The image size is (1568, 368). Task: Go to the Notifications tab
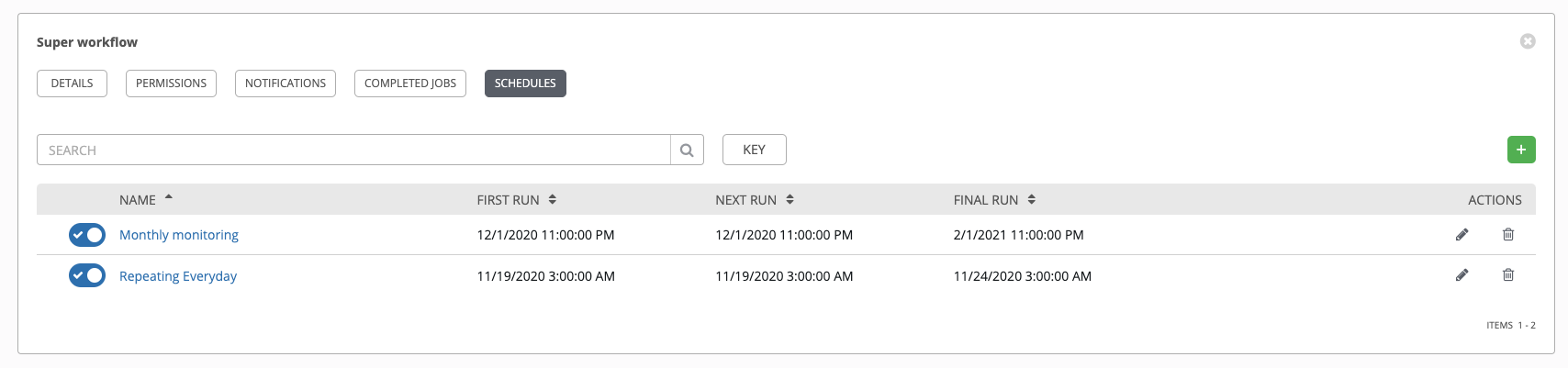(286, 84)
